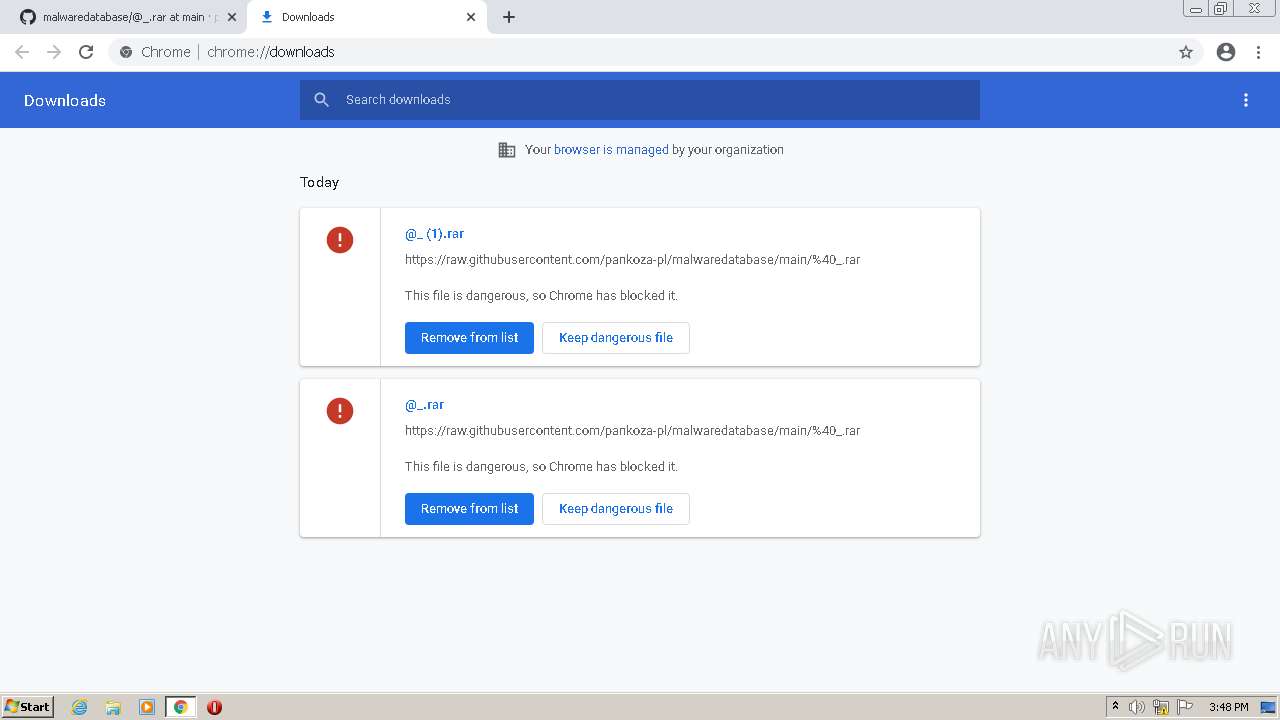This screenshot has height=720, width=1280.
Task: Reload the downloads page
Action: click(86, 52)
